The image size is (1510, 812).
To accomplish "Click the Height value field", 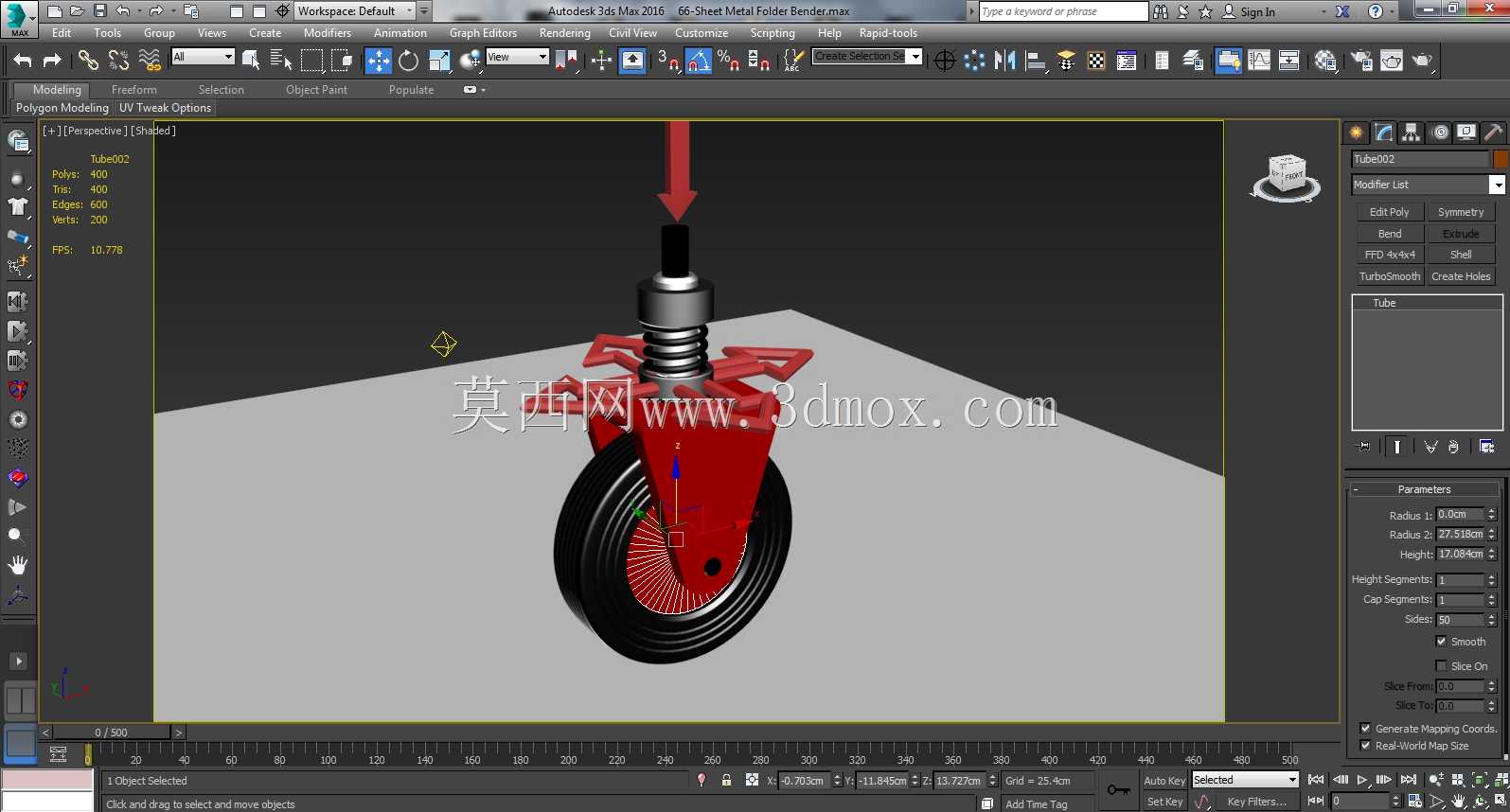I will [1460, 555].
